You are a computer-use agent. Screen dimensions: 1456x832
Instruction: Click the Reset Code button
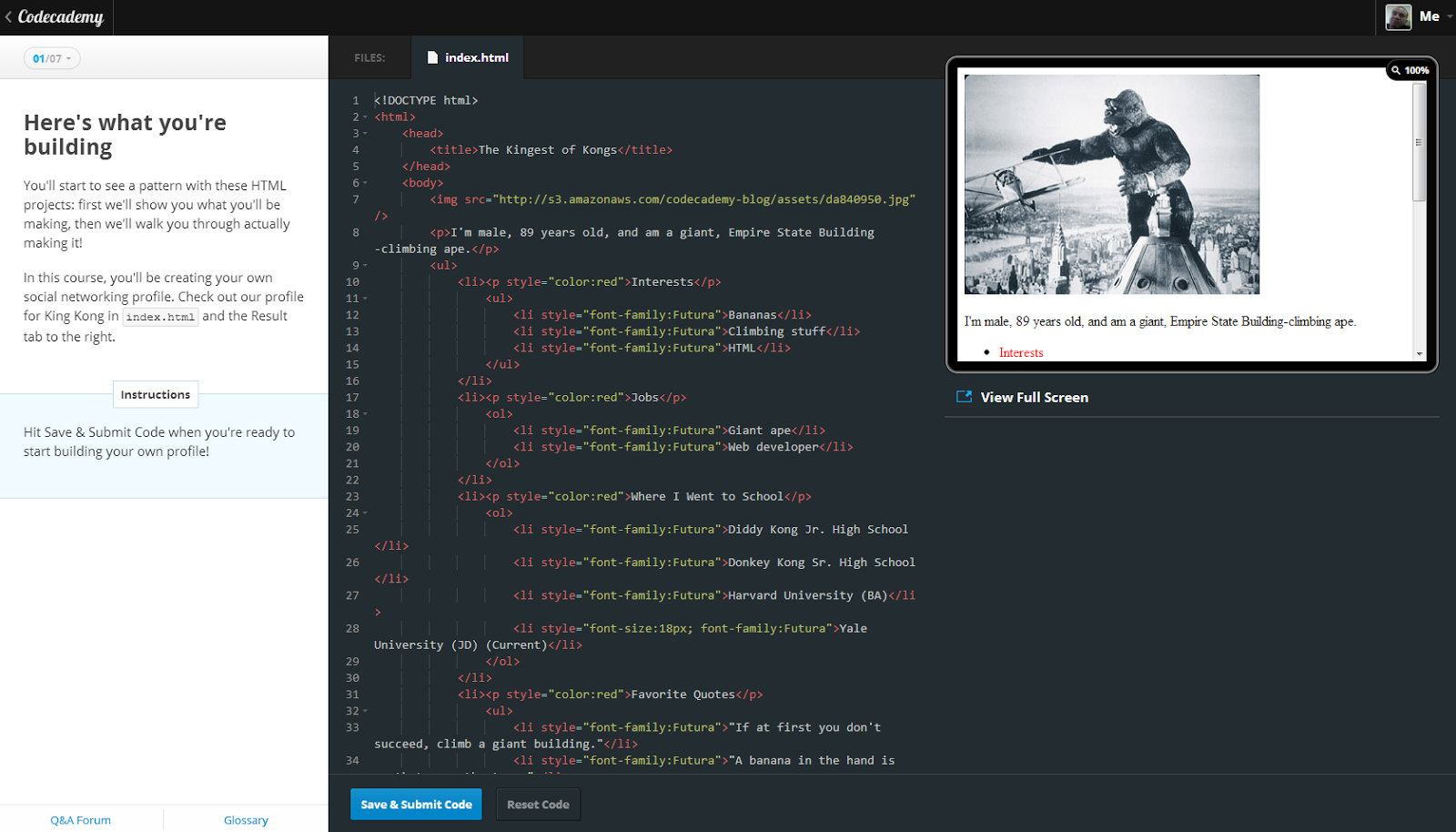pyautogui.click(x=537, y=804)
